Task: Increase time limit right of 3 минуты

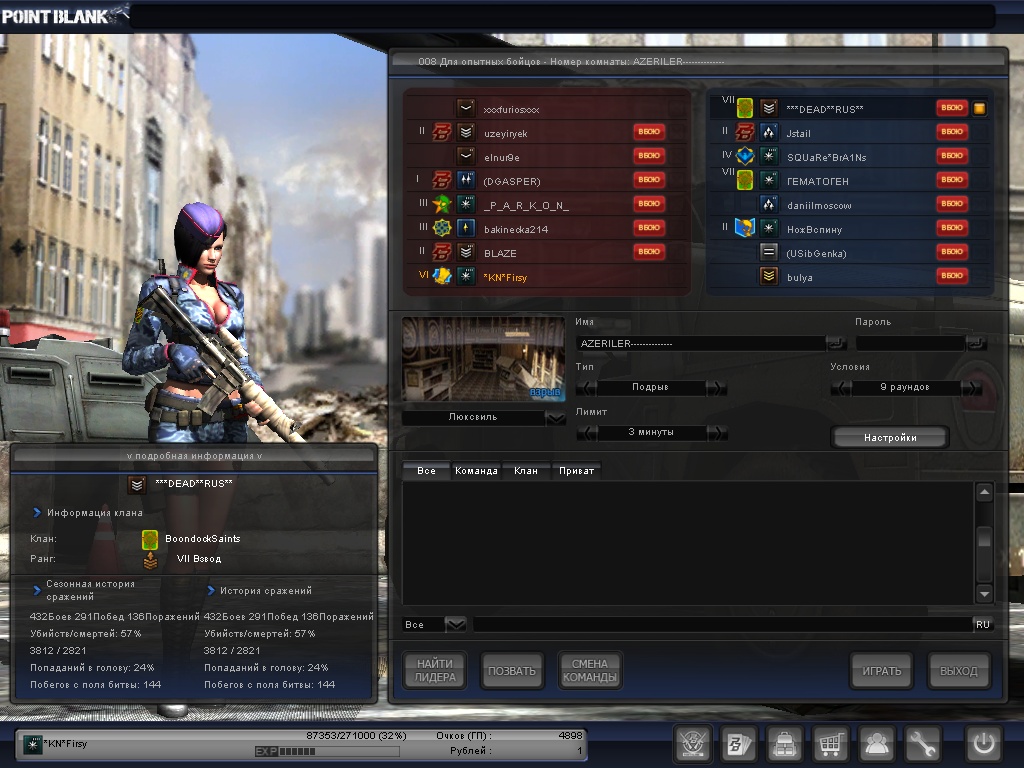Action: [x=716, y=433]
